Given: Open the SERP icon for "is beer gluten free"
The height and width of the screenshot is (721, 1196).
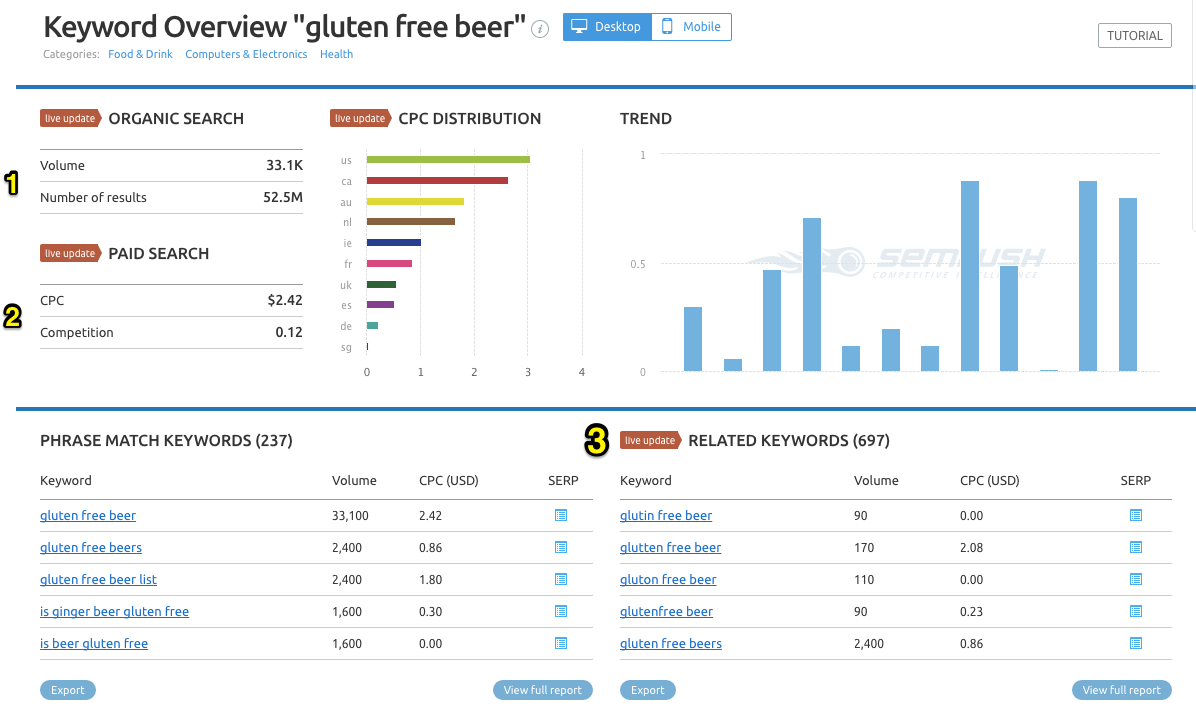Looking at the screenshot, I should pos(561,643).
